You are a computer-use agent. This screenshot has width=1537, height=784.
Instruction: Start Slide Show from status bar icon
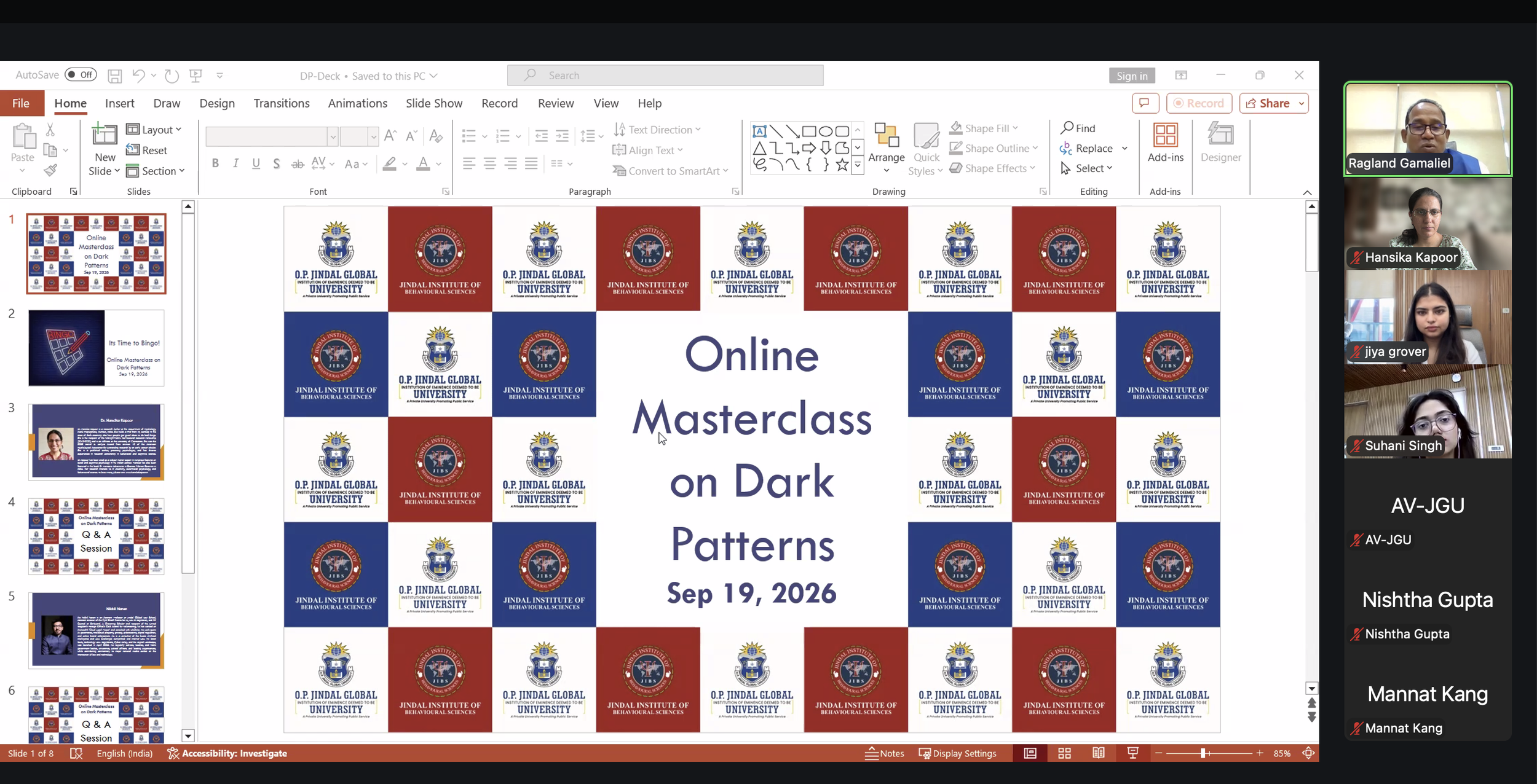tap(1132, 753)
